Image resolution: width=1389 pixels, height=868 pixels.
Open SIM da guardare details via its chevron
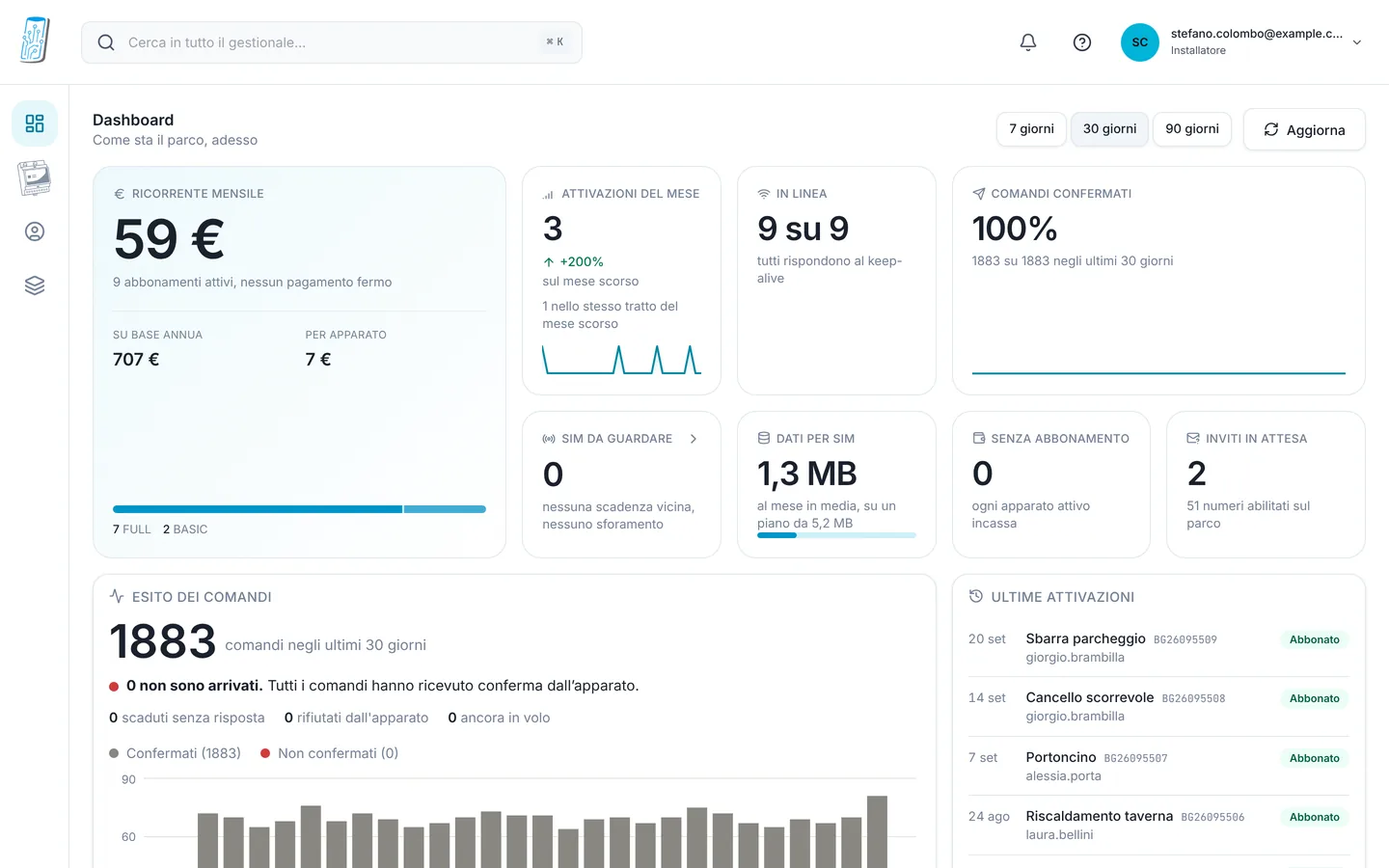tap(694, 439)
